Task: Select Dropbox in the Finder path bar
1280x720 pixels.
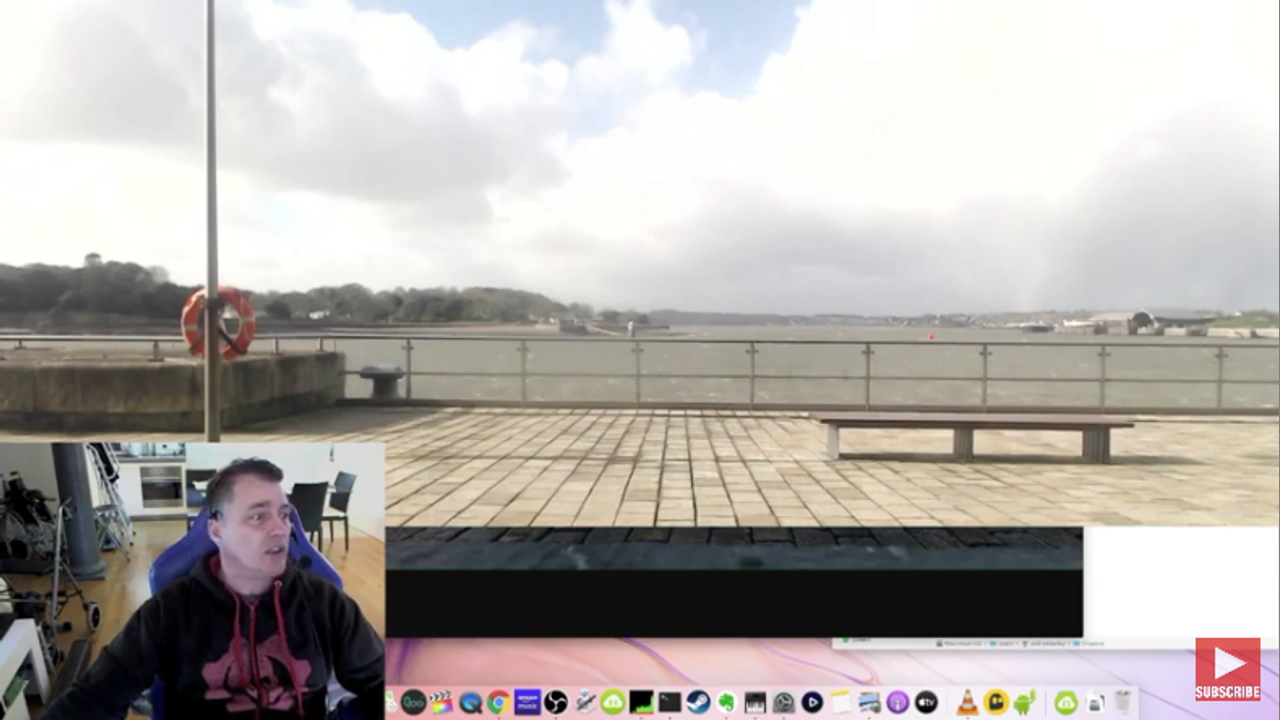Action: click(x=1092, y=643)
